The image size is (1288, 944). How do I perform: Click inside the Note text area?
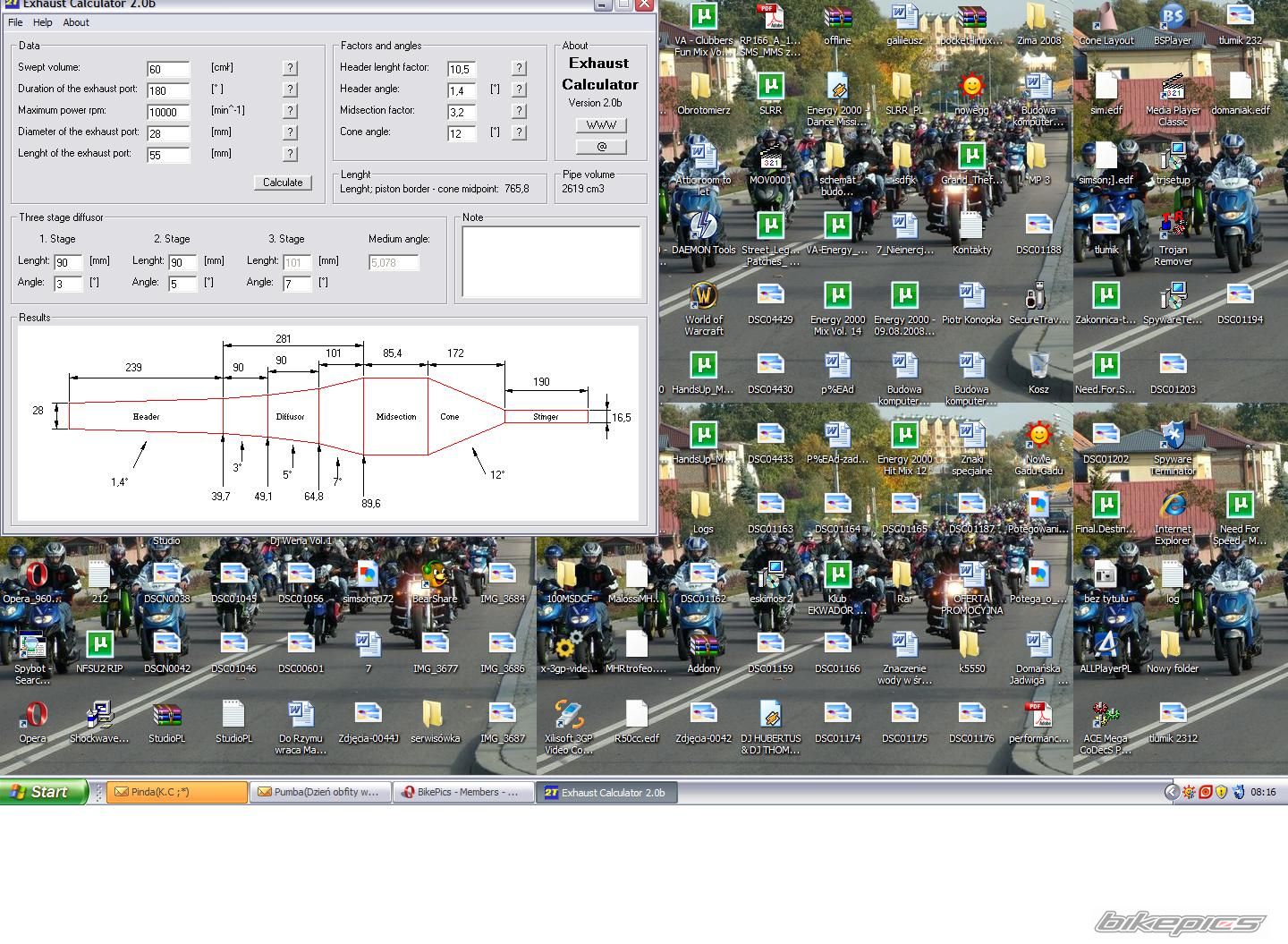pos(551,261)
